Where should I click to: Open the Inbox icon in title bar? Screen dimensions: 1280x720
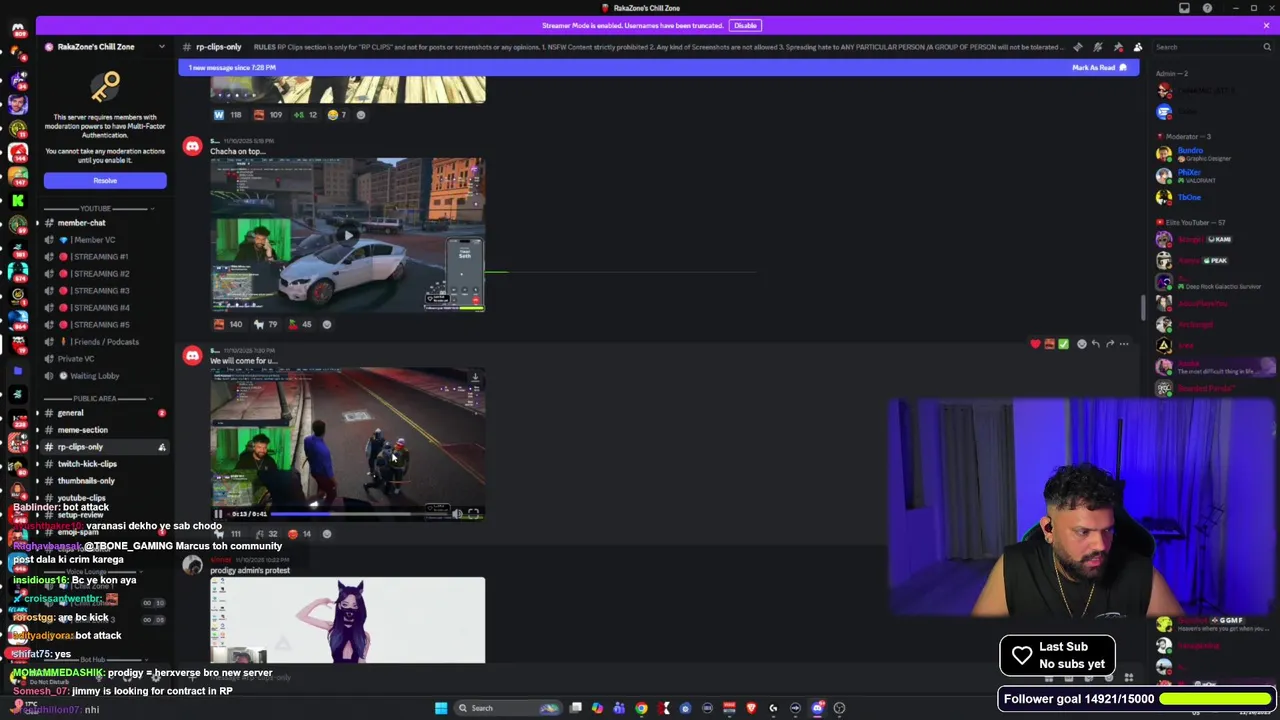[x=1184, y=8]
